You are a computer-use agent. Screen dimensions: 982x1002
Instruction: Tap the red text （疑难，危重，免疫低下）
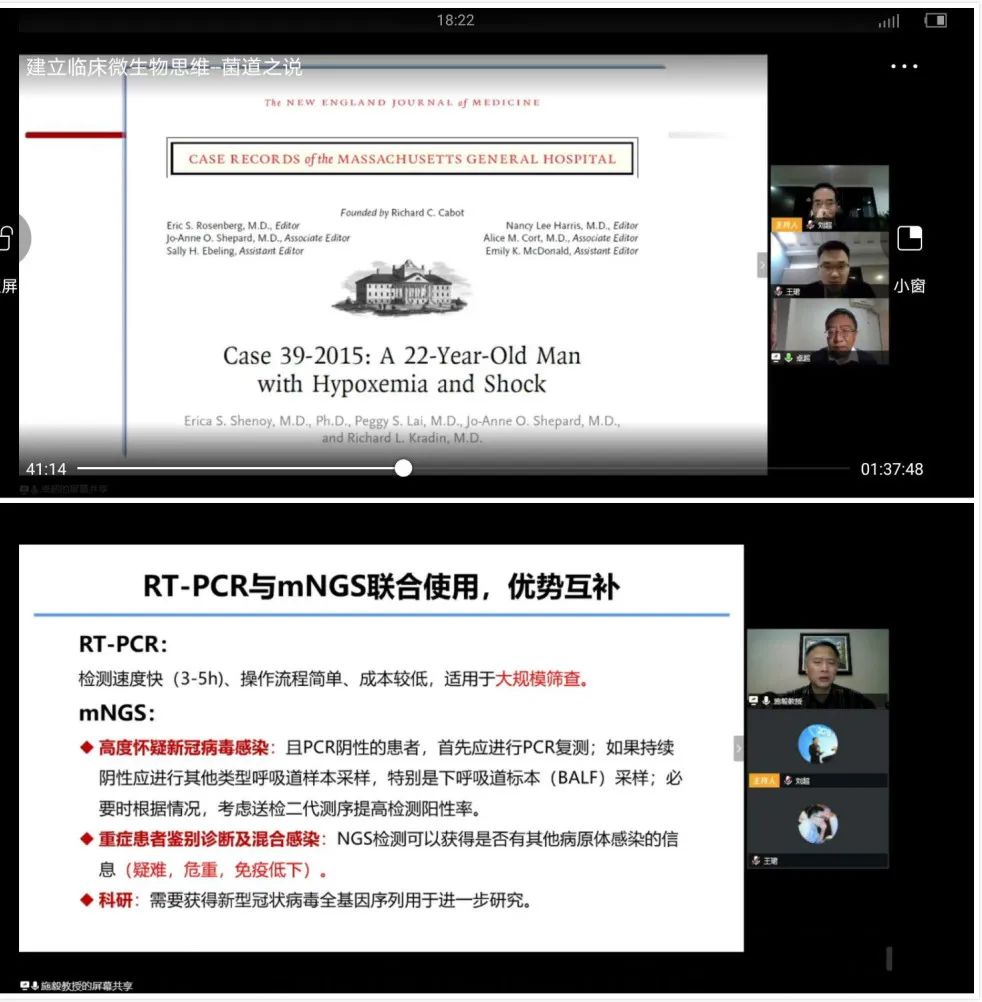point(224,870)
